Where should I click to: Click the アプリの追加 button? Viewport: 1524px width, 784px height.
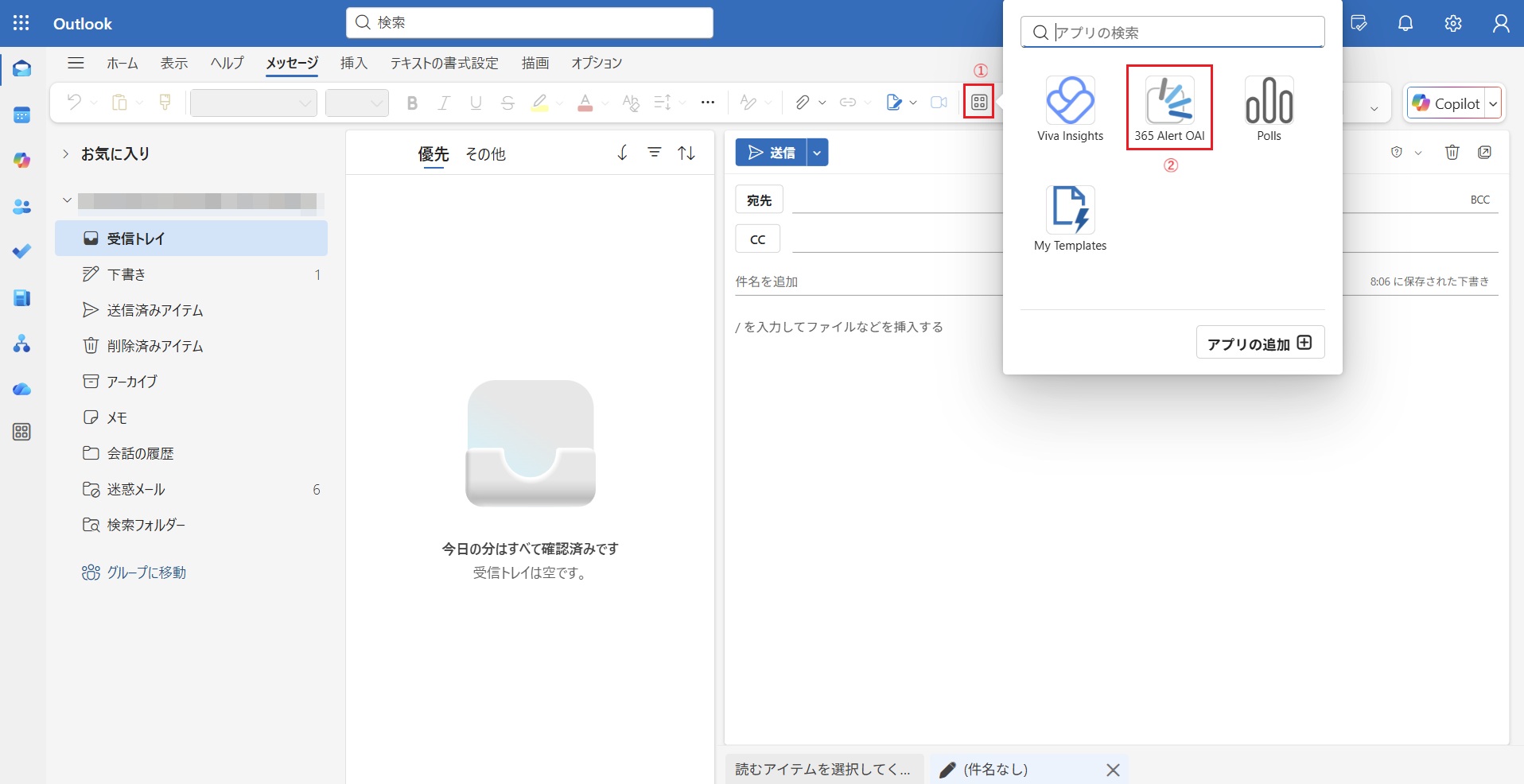click(x=1259, y=343)
